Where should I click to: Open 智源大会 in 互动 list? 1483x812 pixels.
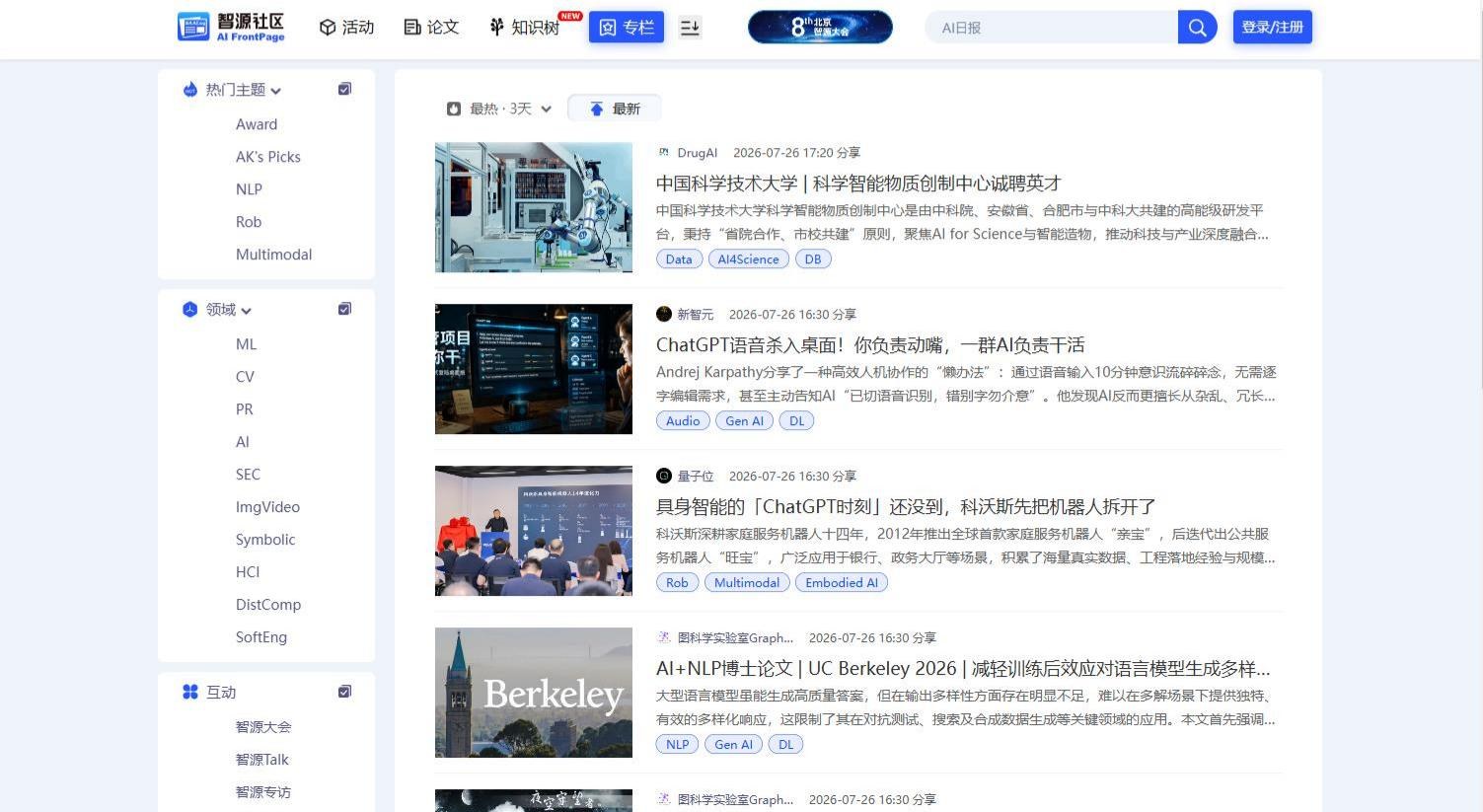pyautogui.click(x=263, y=727)
